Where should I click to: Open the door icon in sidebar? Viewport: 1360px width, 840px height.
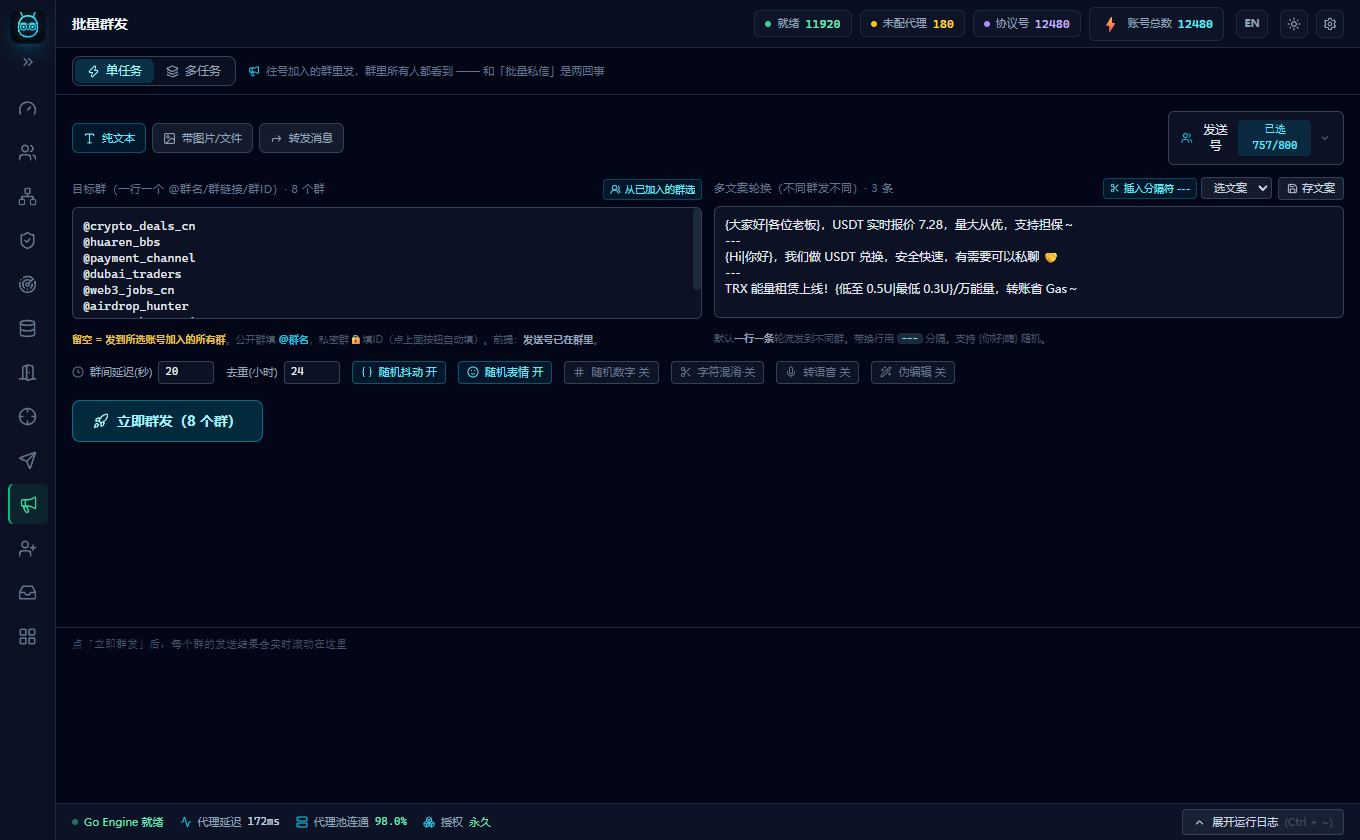click(x=28, y=372)
